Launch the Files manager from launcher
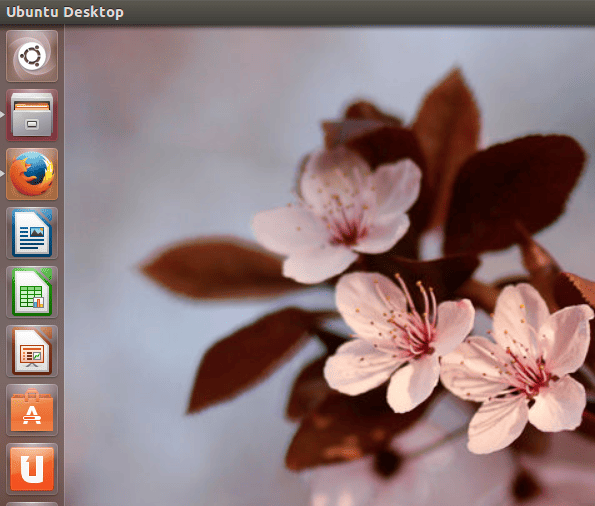The width and height of the screenshot is (595, 506). tap(32, 115)
